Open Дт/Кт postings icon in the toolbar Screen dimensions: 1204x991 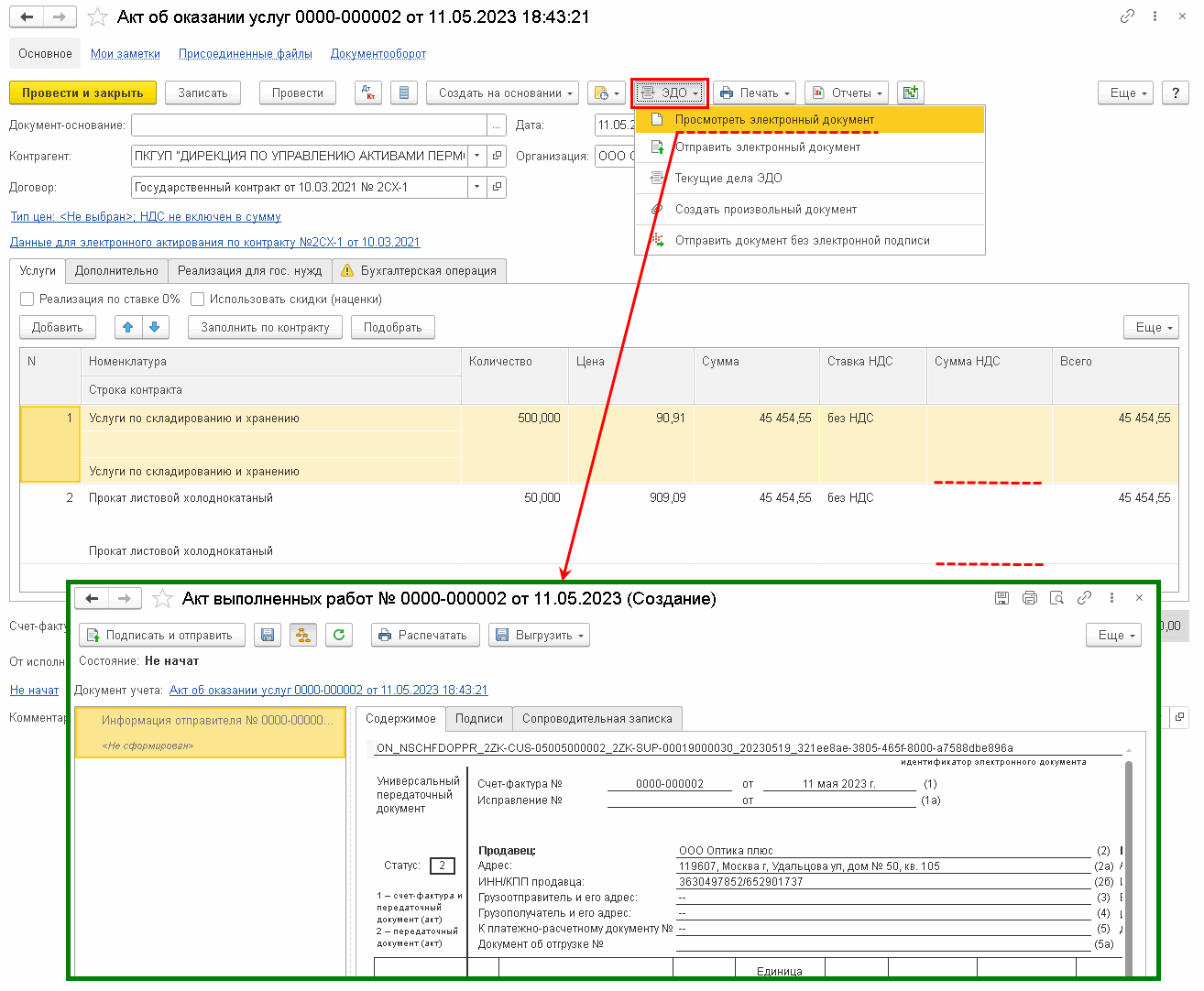(368, 93)
